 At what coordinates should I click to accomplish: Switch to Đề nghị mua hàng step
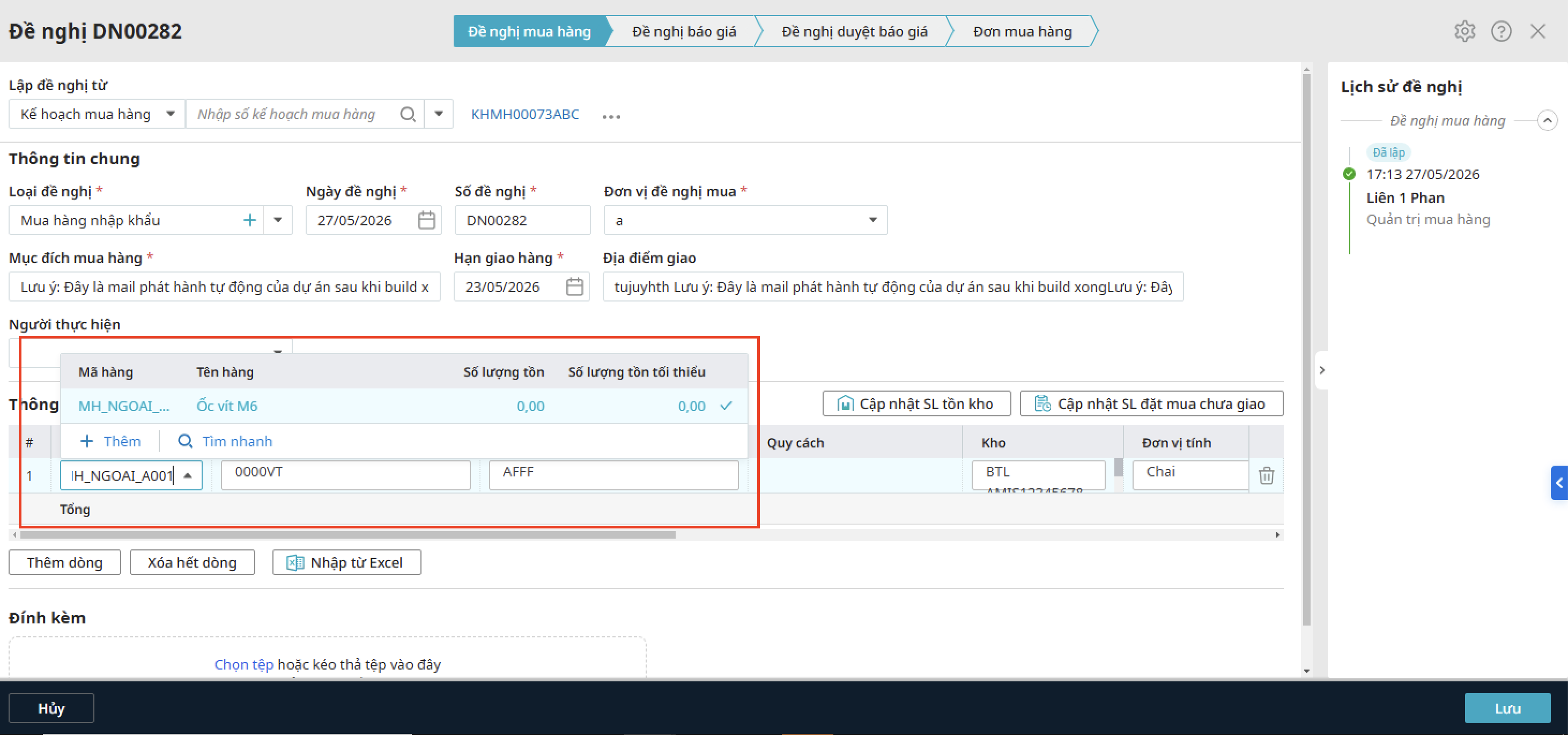coord(529,31)
